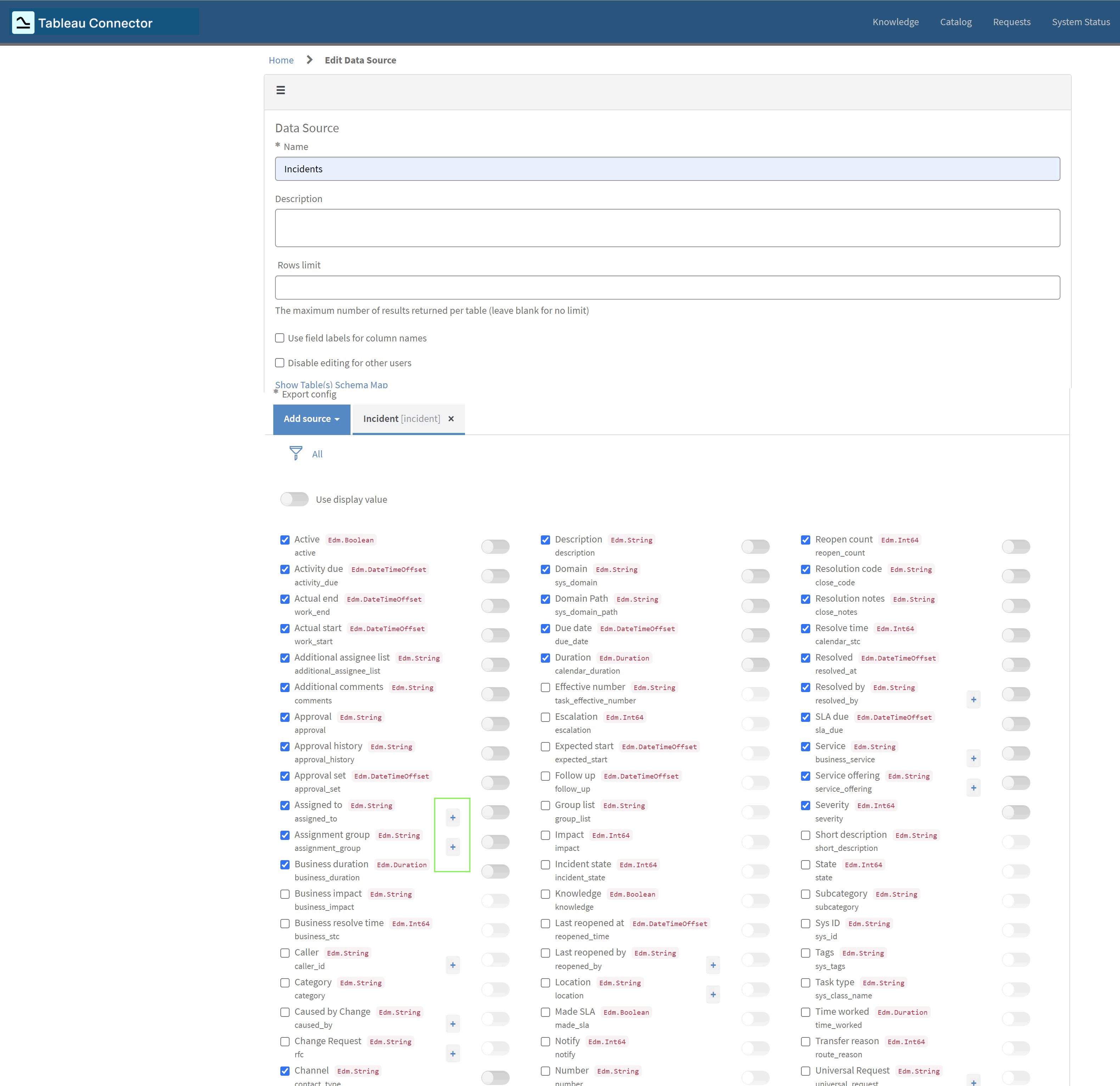Open the hamburger menu above Data Source
Viewport: 1120px width, 1086px height.
pos(281,90)
